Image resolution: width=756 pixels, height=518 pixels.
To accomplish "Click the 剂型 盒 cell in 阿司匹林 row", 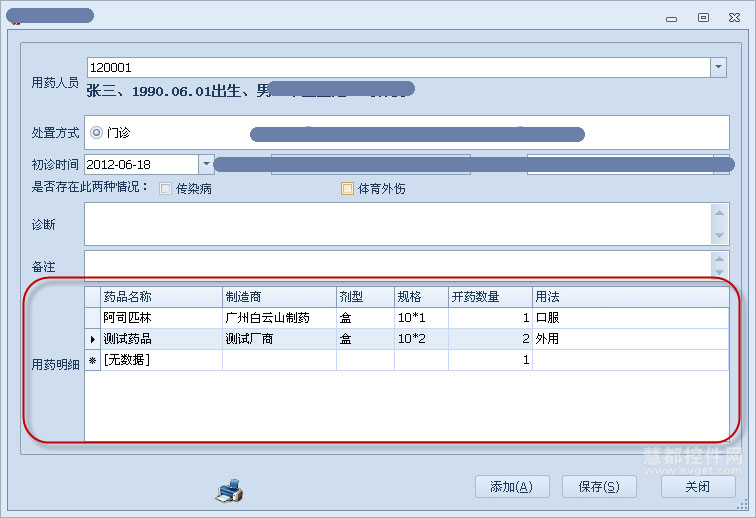I will (x=365, y=318).
